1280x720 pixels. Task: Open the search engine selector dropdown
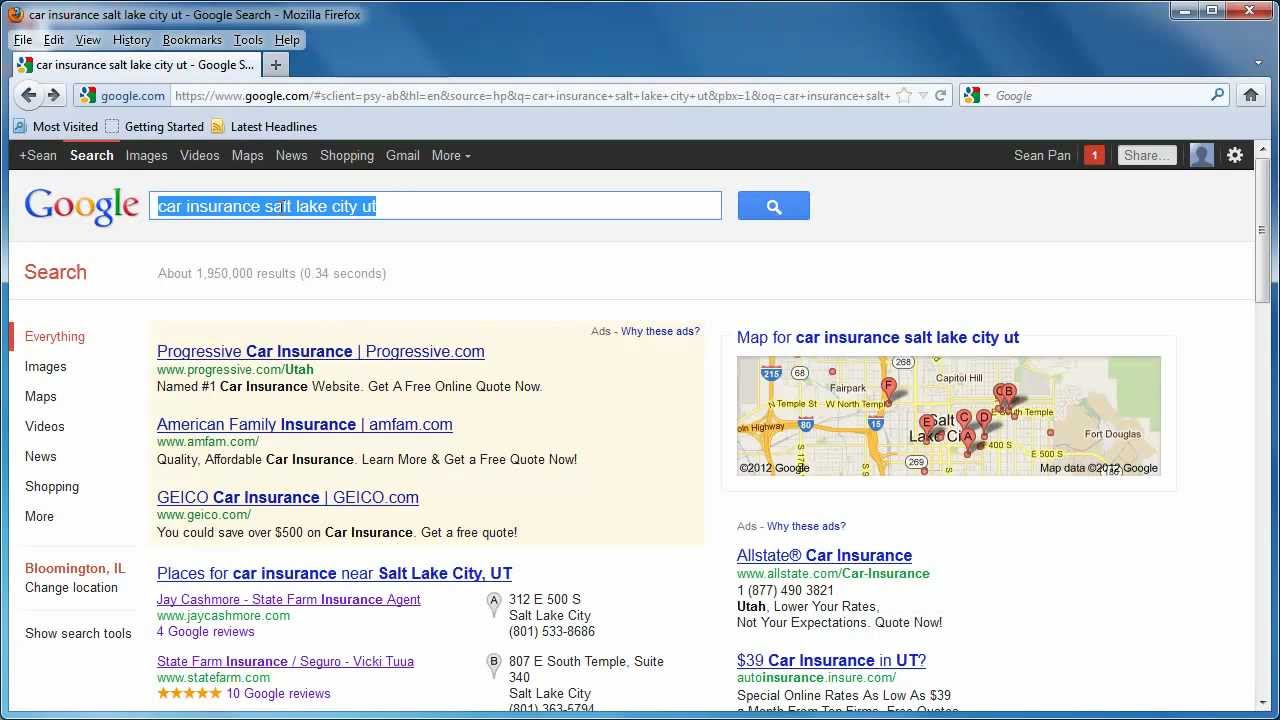[976, 96]
